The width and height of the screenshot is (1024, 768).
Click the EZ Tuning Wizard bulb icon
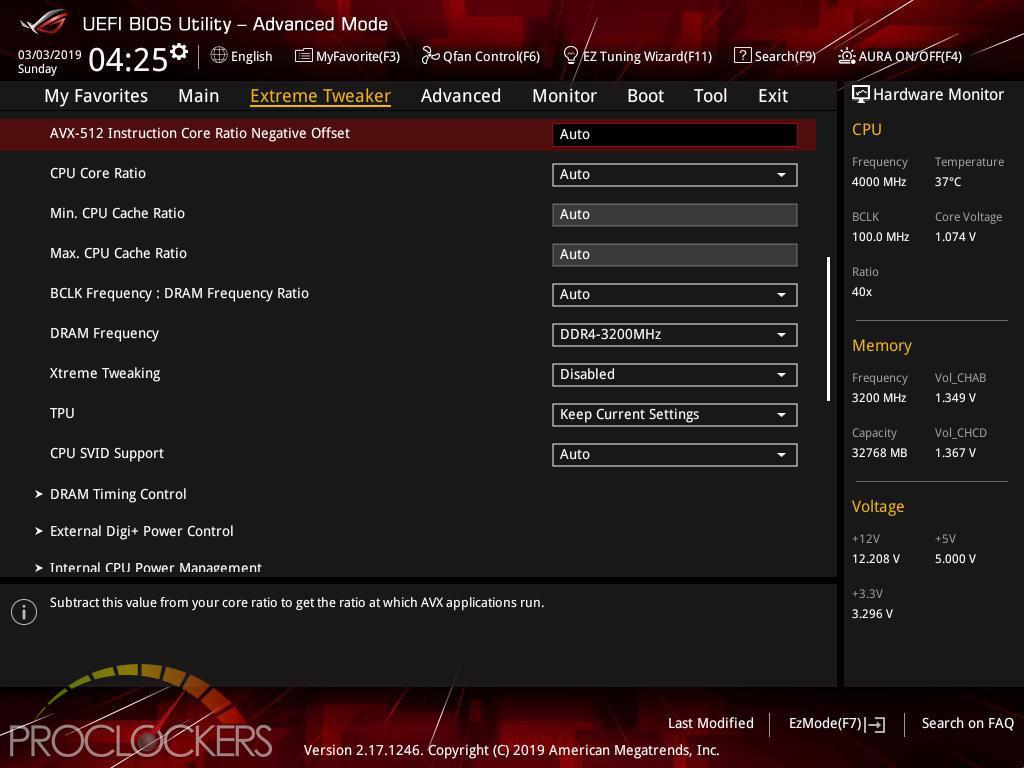pos(570,56)
